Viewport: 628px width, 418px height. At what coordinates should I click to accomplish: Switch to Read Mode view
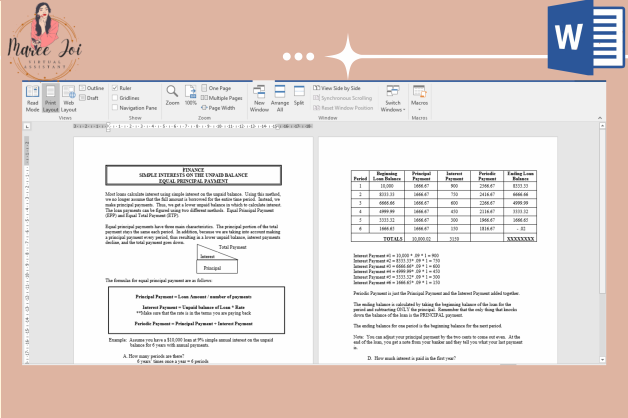(32, 98)
